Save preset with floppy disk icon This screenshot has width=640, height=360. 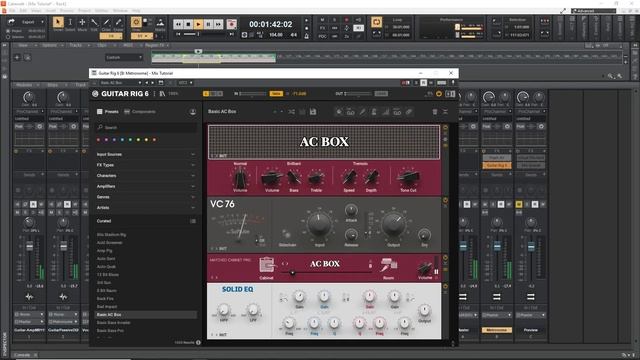(313, 111)
